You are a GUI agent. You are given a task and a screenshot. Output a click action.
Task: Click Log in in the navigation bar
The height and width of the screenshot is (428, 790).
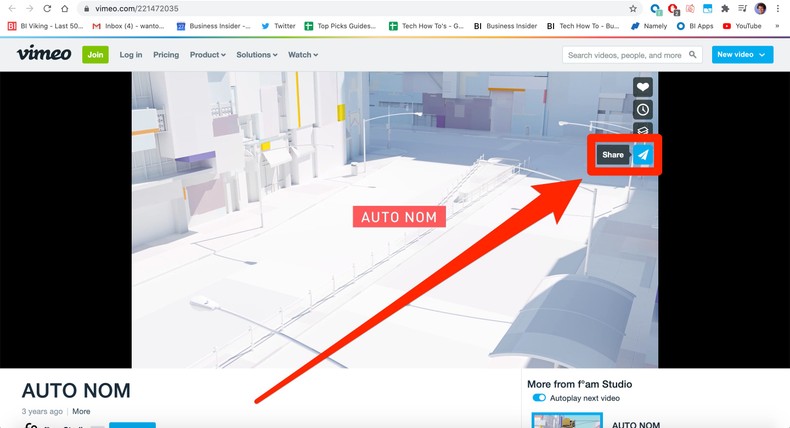pyautogui.click(x=131, y=55)
